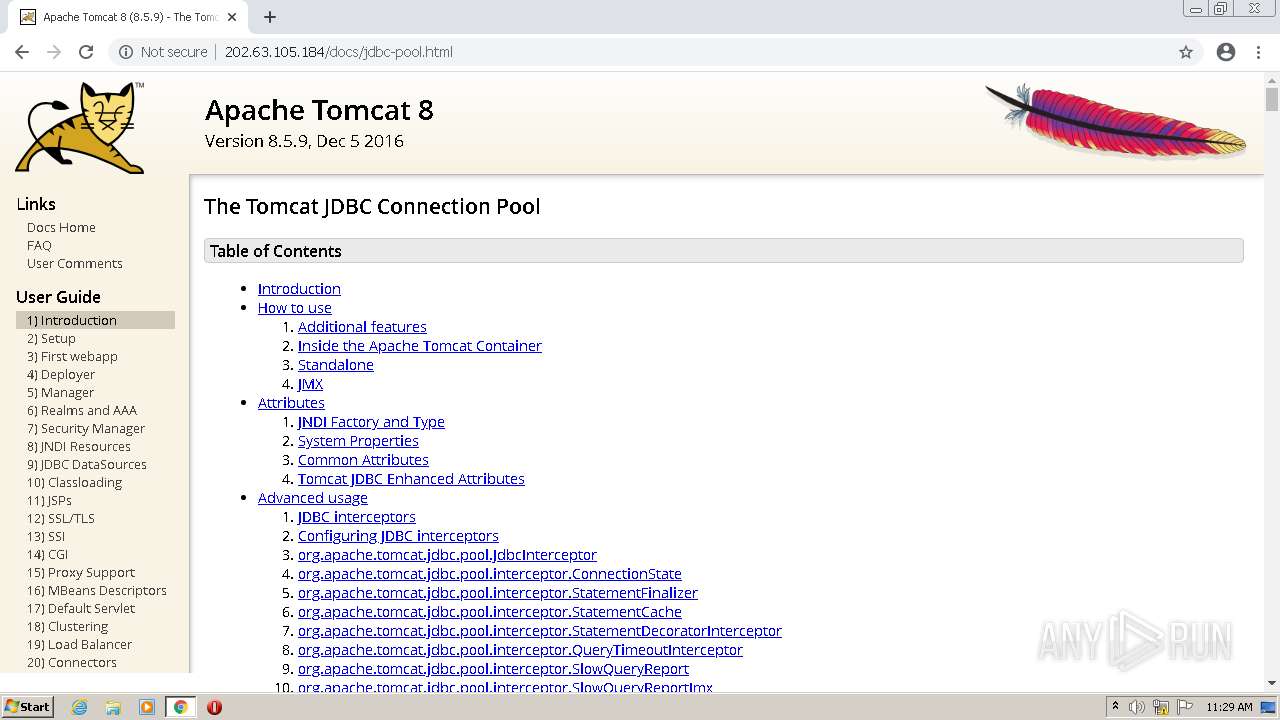This screenshot has height=720, width=1280.
Task: Jump to Common Attributes section
Action: coord(363,460)
